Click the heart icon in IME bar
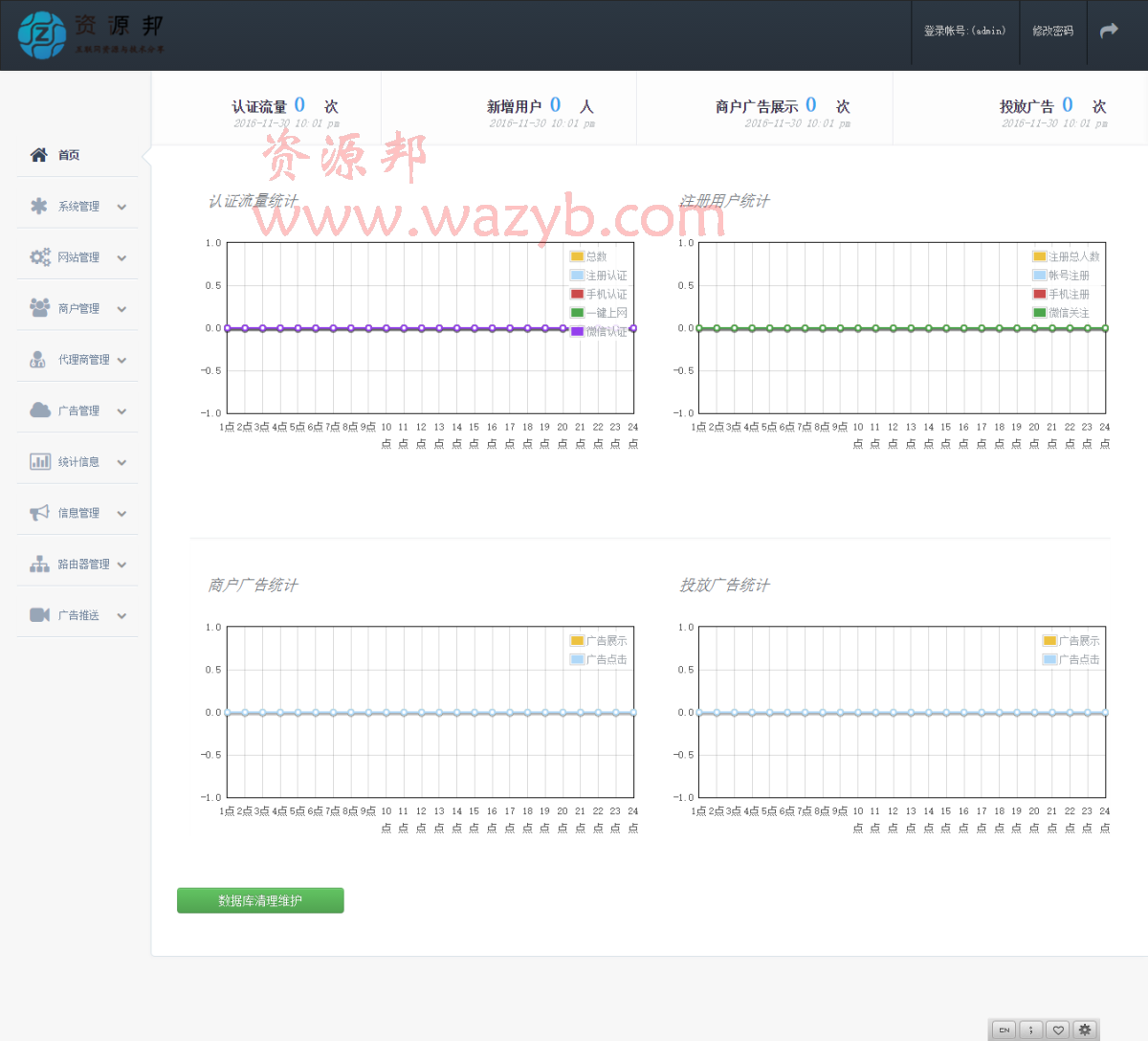 point(1058,1030)
